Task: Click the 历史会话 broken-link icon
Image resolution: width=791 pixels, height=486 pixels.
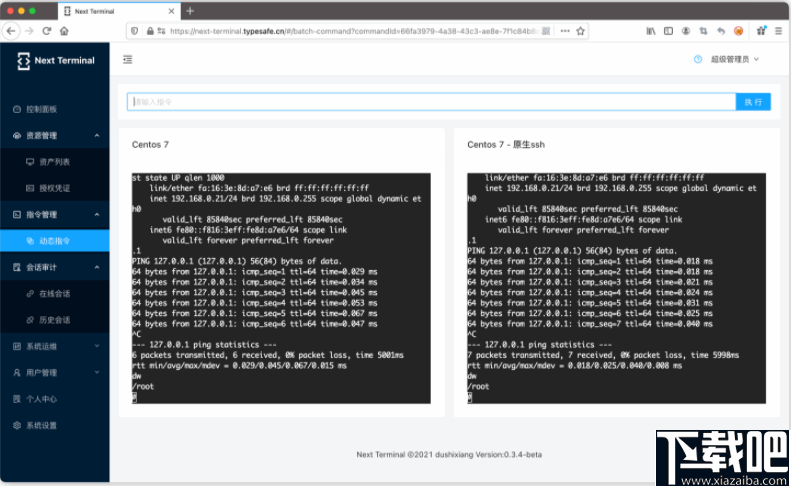Action: 30,320
